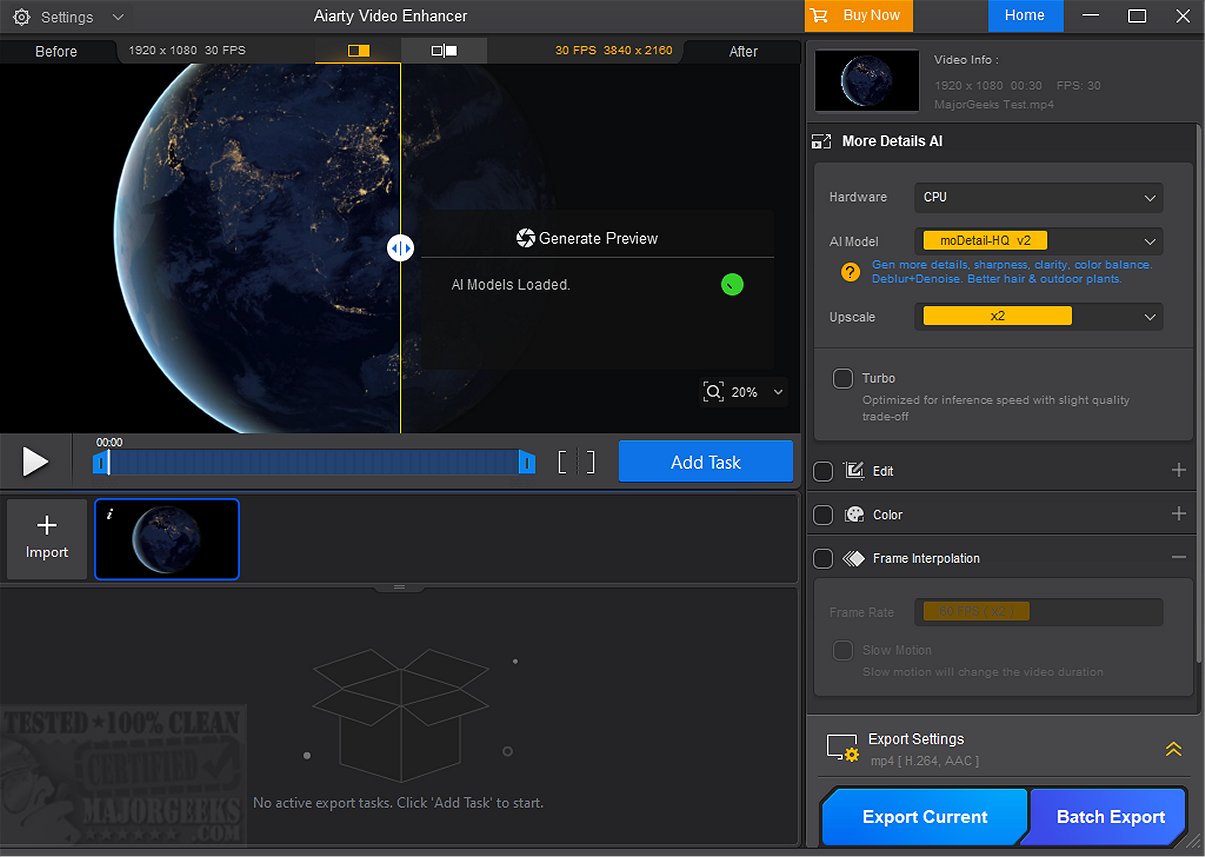The image size is (1205, 857).
Task: Click the split-view compare mode icon
Action: (358, 50)
